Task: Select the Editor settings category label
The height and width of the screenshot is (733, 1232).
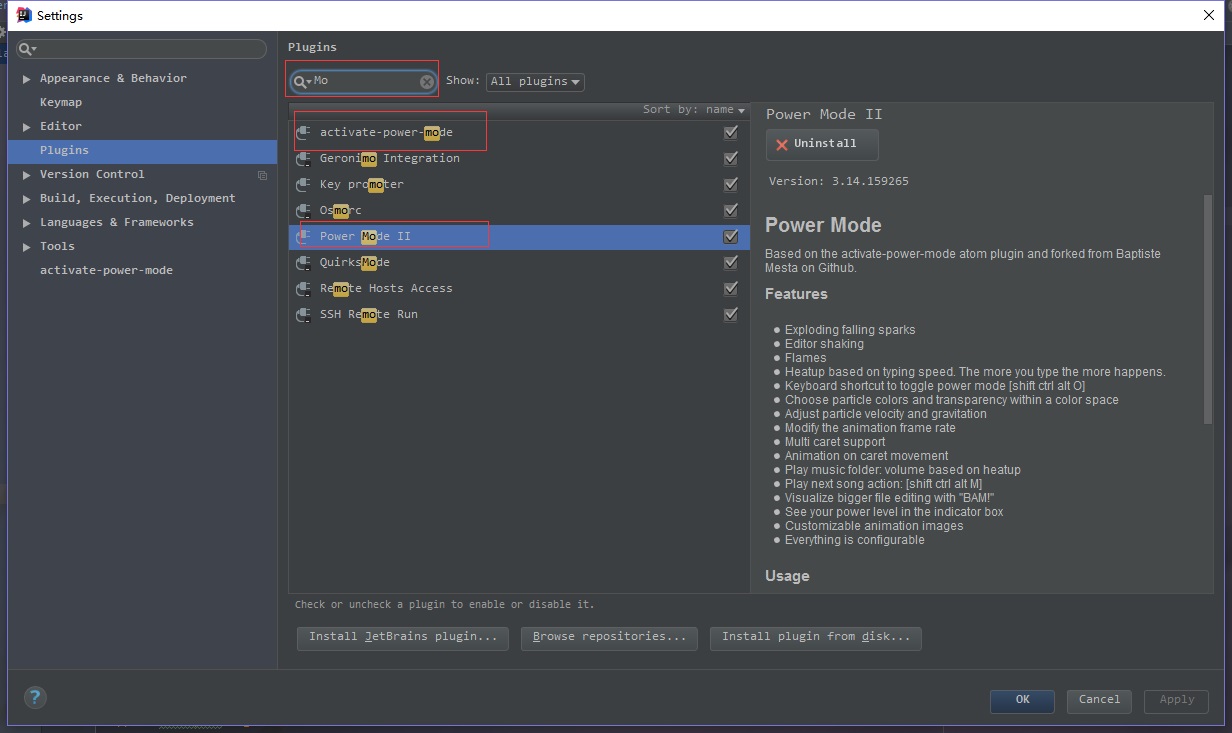Action: [61, 126]
